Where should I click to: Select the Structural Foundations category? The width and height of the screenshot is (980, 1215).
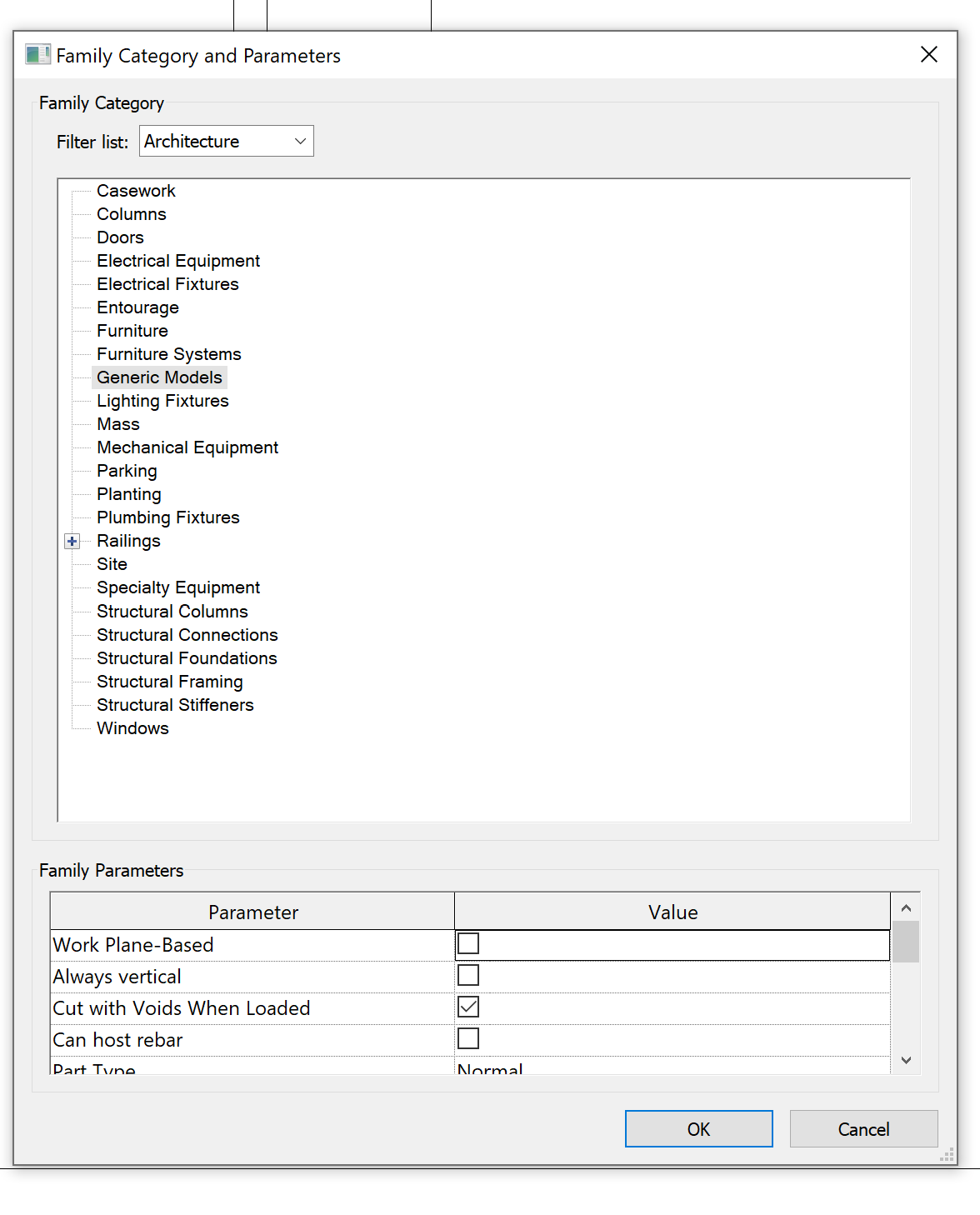tap(187, 657)
